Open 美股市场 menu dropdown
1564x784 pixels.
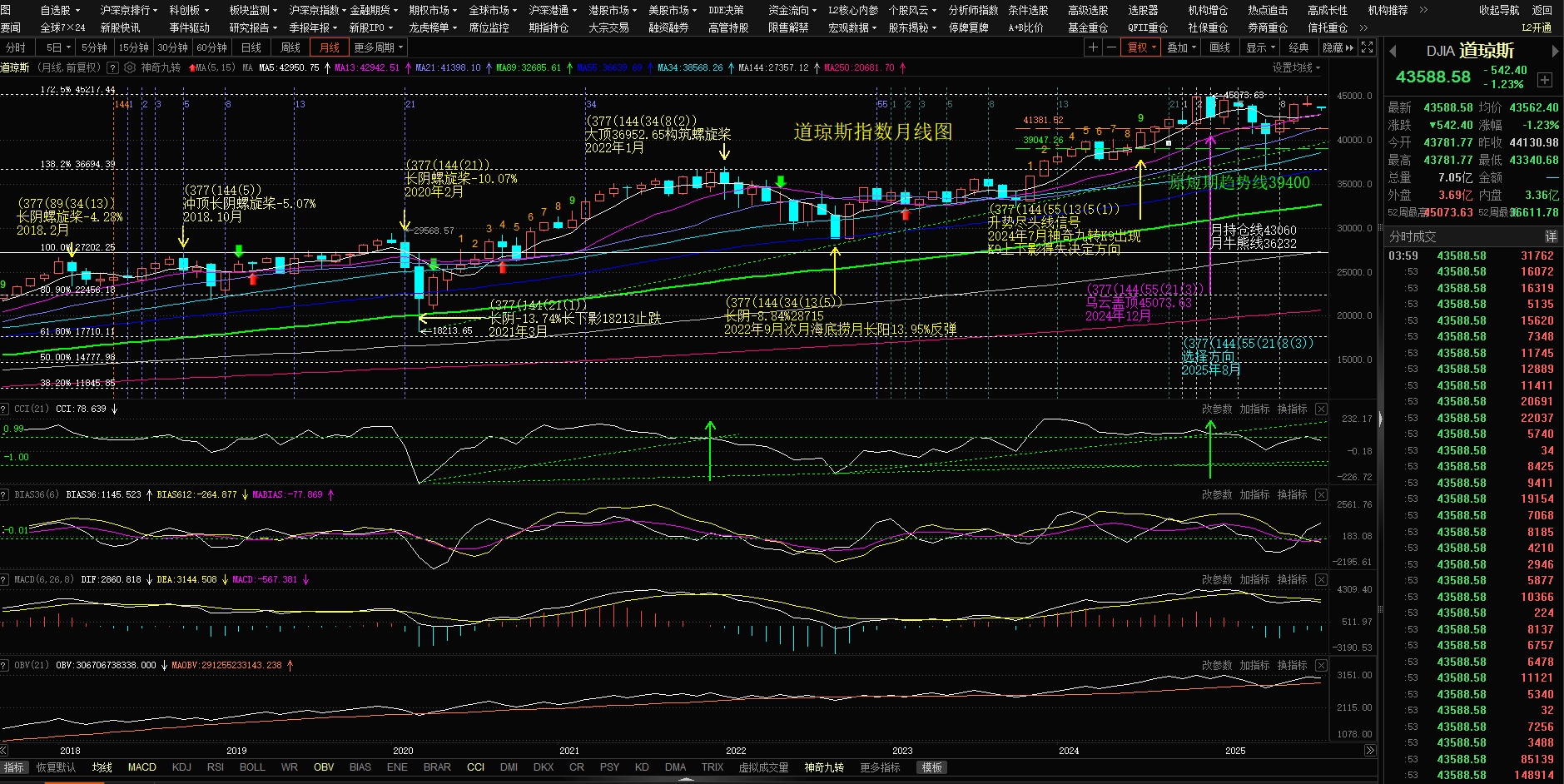[x=673, y=10]
